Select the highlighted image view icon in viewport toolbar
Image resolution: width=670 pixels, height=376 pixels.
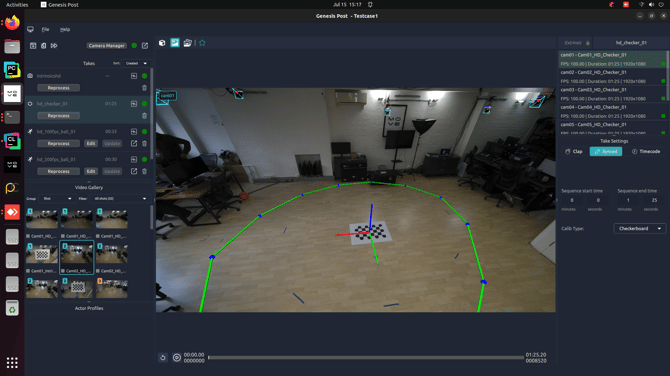[175, 43]
